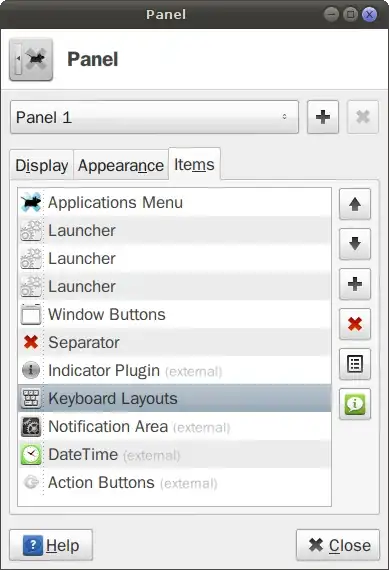
Task: Select Applications Menu in the items list
Action: 175,202
